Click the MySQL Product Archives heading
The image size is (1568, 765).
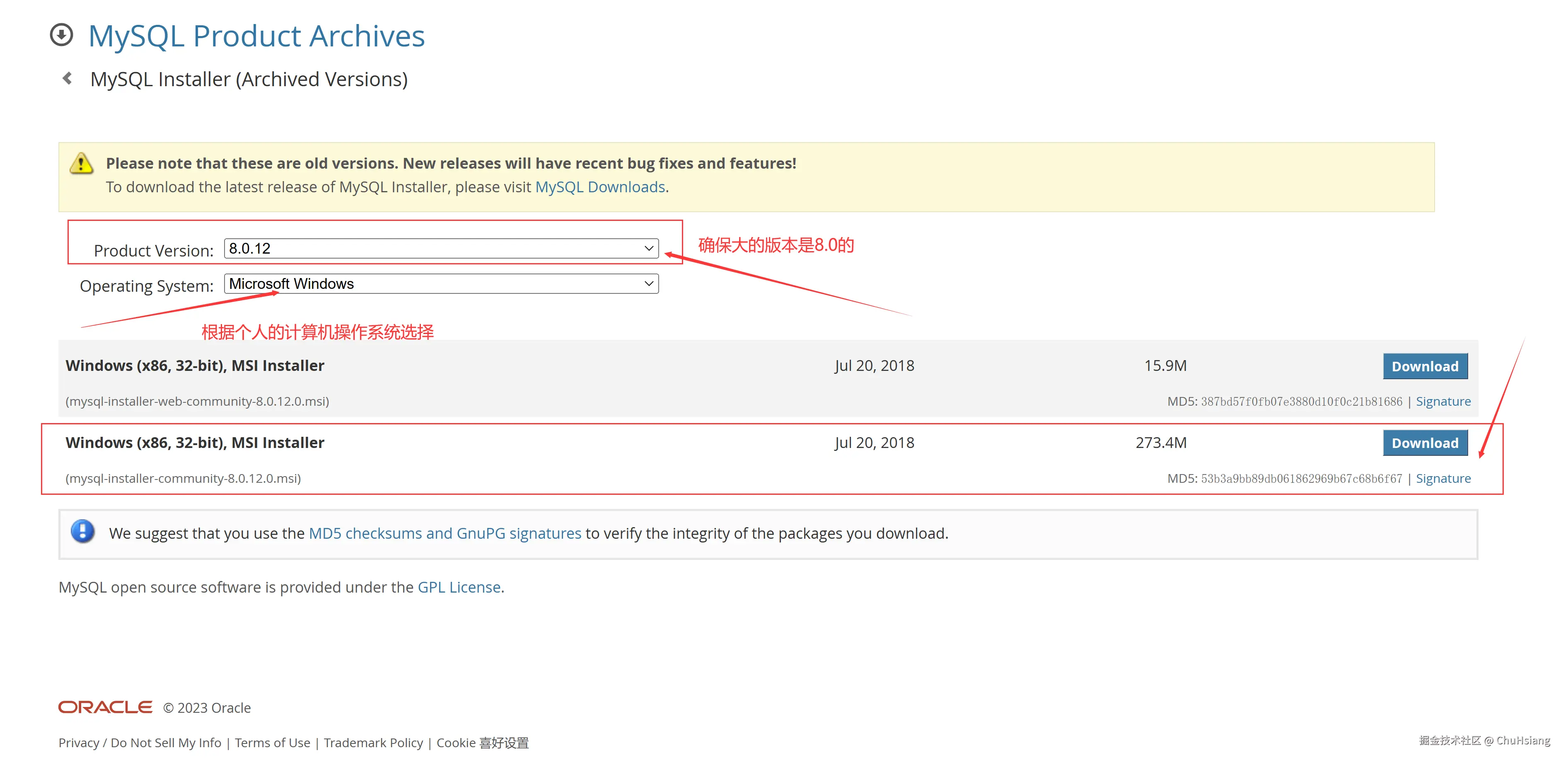click(x=256, y=35)
